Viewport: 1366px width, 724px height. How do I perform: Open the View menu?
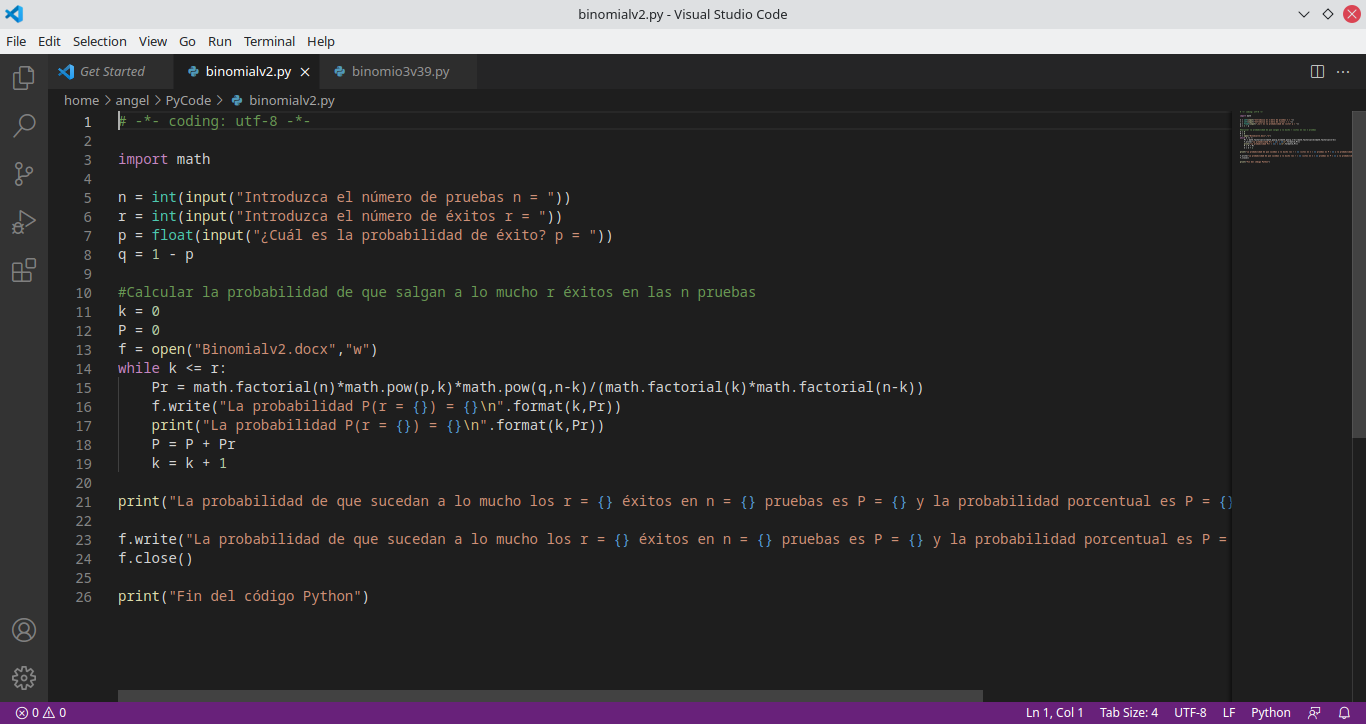pyautogui.click(x=153, y=41)
